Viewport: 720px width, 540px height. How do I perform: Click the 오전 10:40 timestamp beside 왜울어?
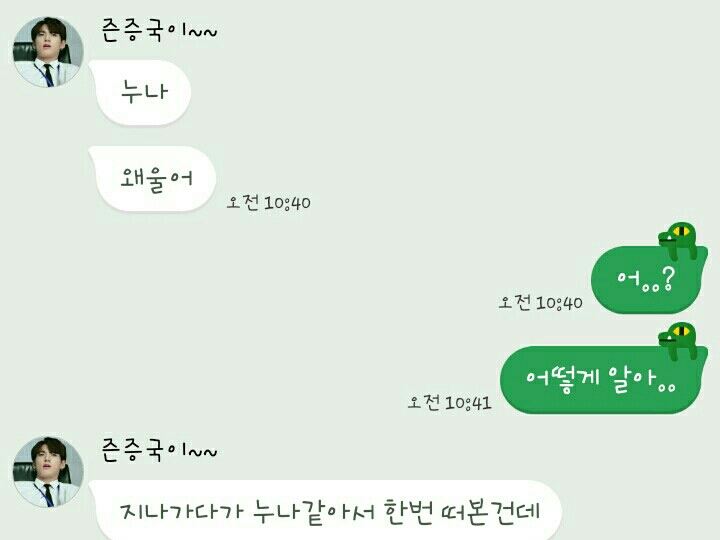coord(269,202)
